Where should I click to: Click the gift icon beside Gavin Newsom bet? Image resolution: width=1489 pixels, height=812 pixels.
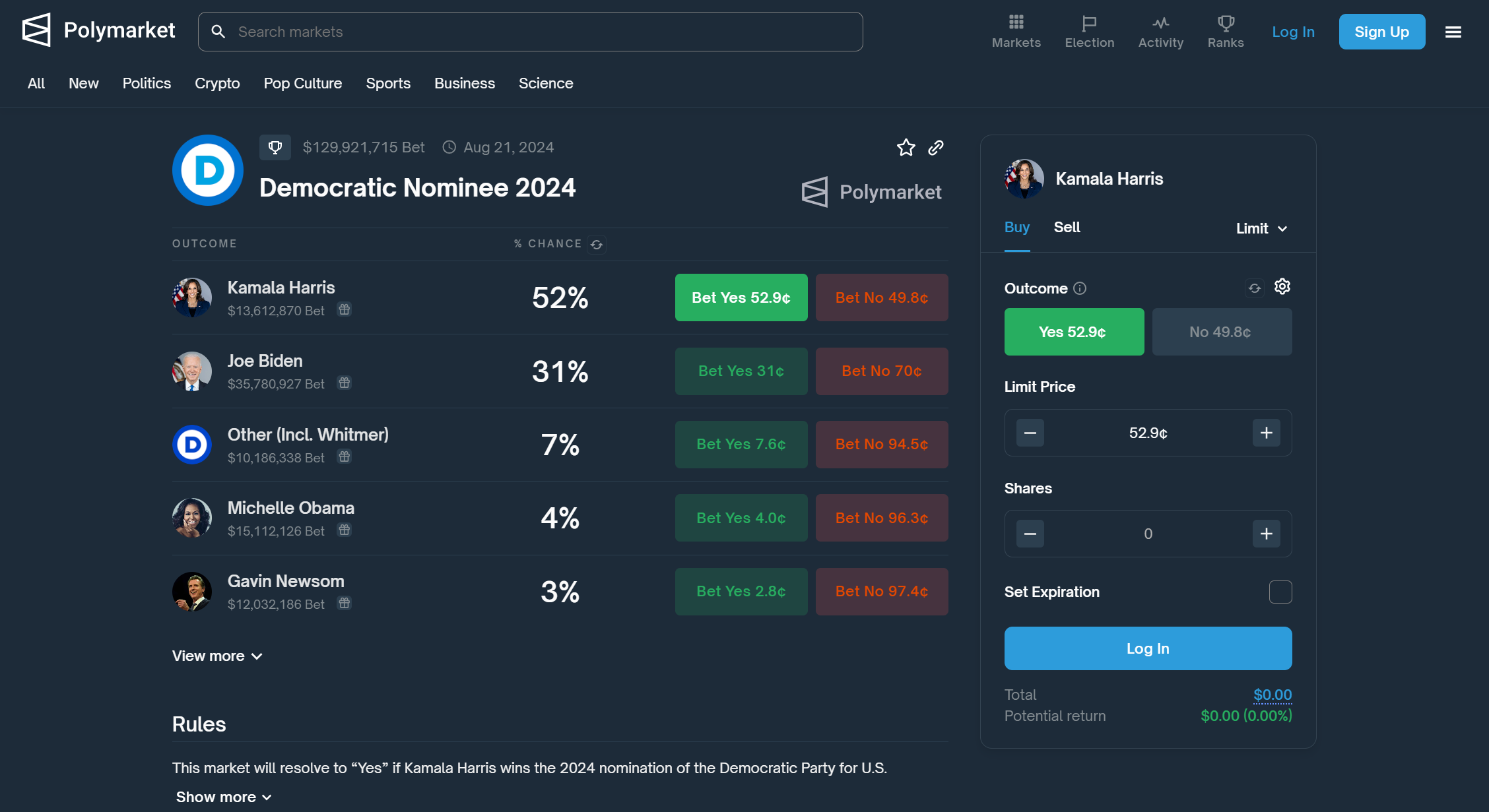click(345, 603)
